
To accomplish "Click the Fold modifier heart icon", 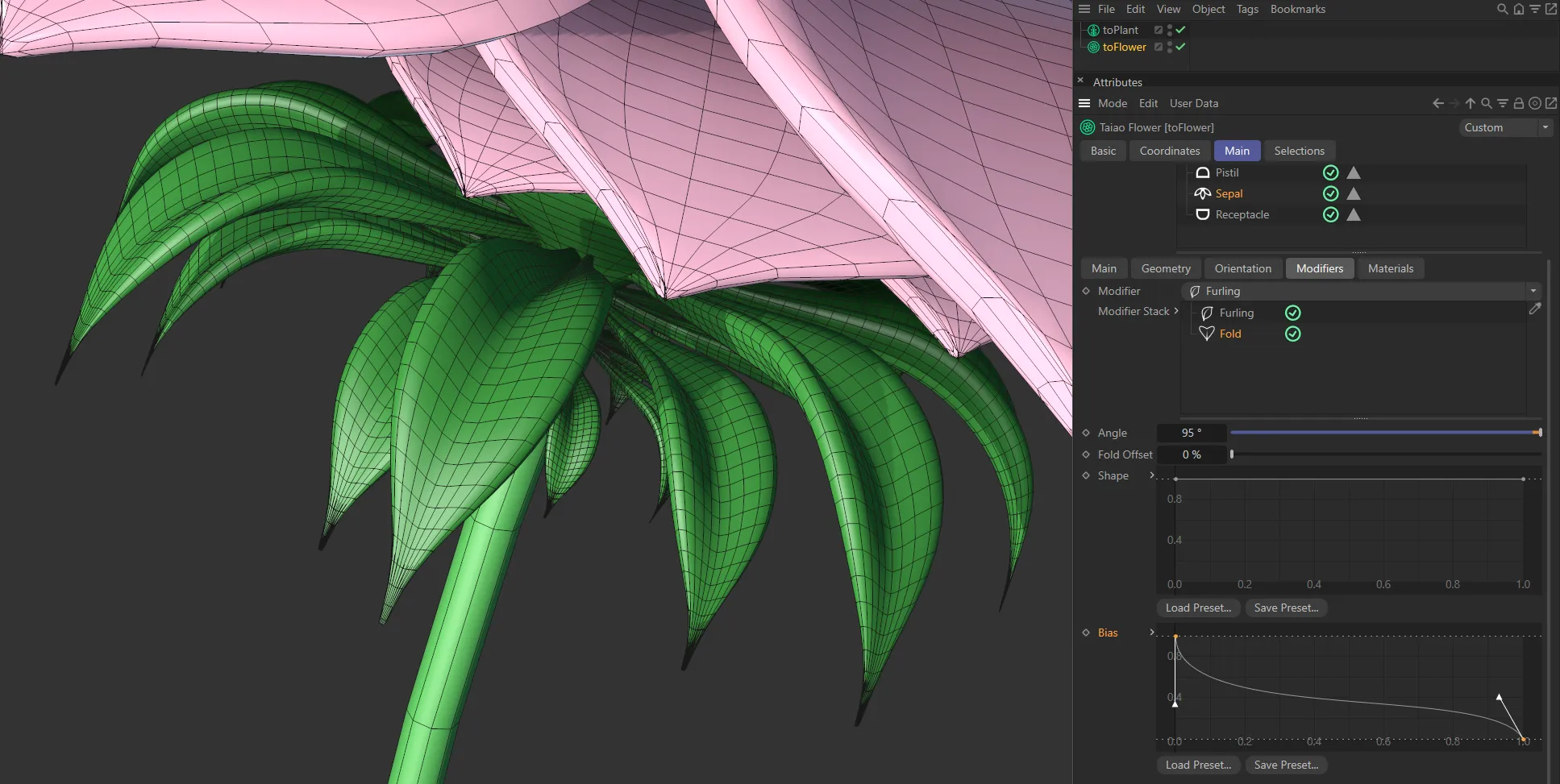I will 1206,334.
